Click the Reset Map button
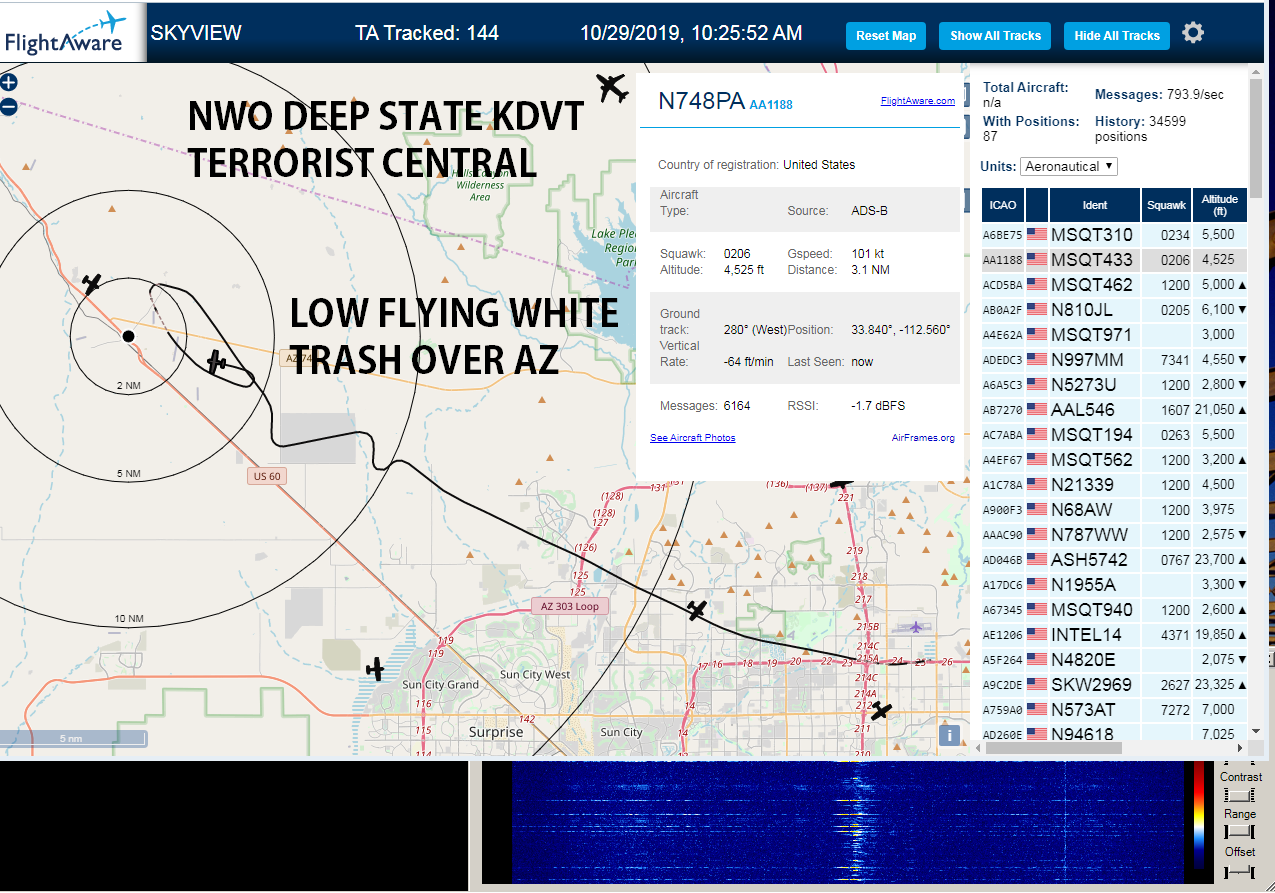This screenshot has width=1275, height=893. 886,36
